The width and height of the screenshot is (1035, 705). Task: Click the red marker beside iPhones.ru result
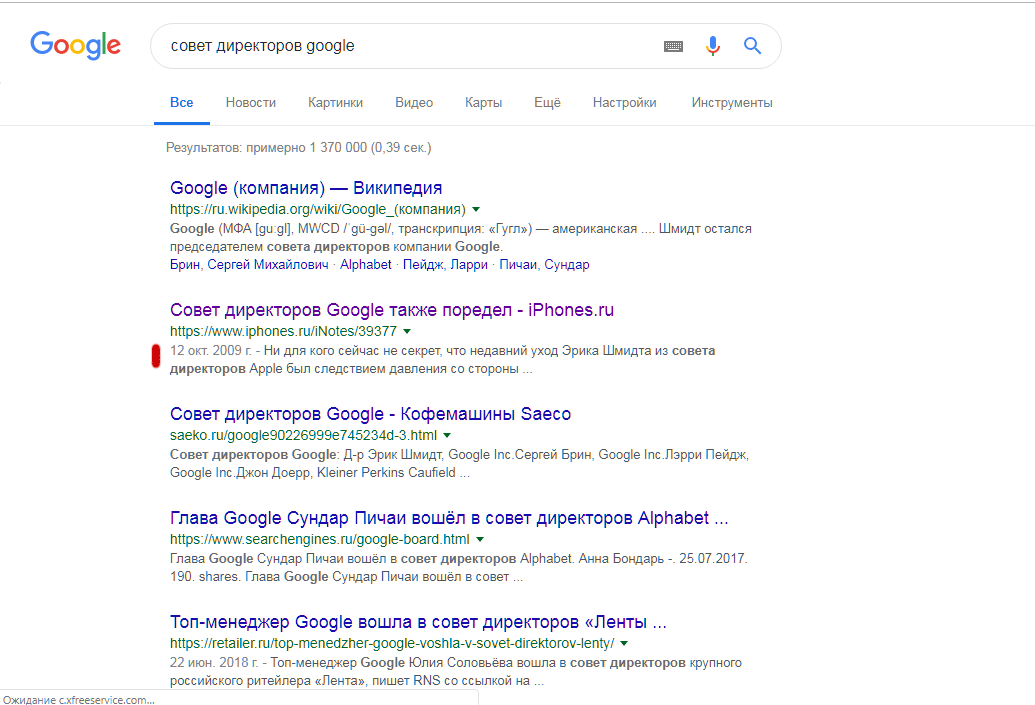tap(156, 356)
